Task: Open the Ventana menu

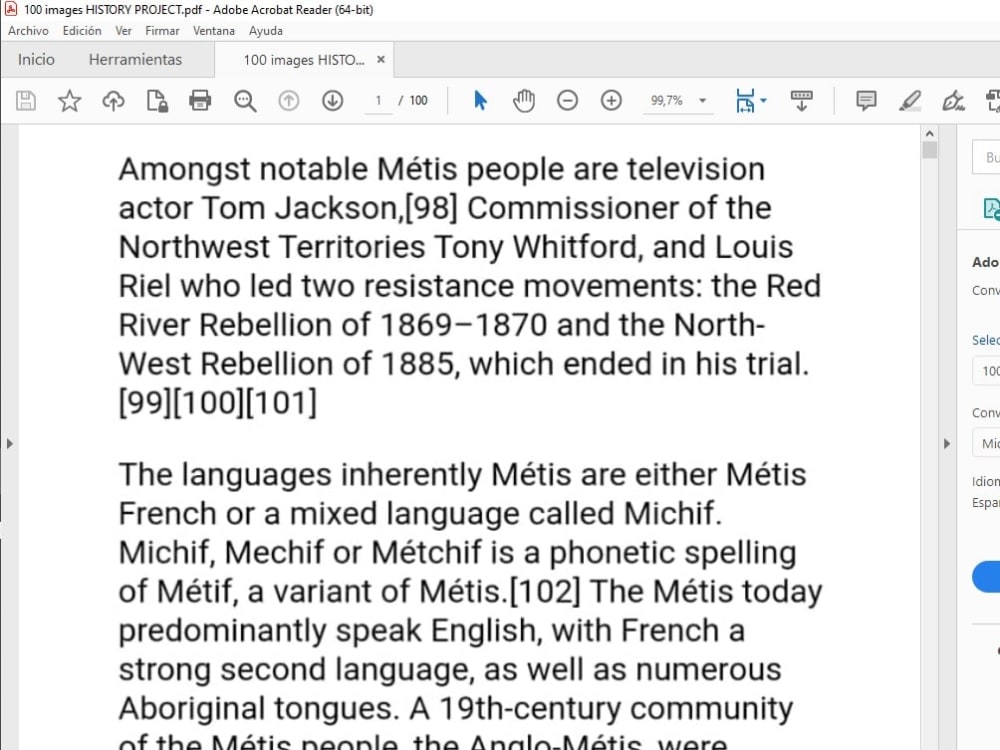Action: coord(214,31)
